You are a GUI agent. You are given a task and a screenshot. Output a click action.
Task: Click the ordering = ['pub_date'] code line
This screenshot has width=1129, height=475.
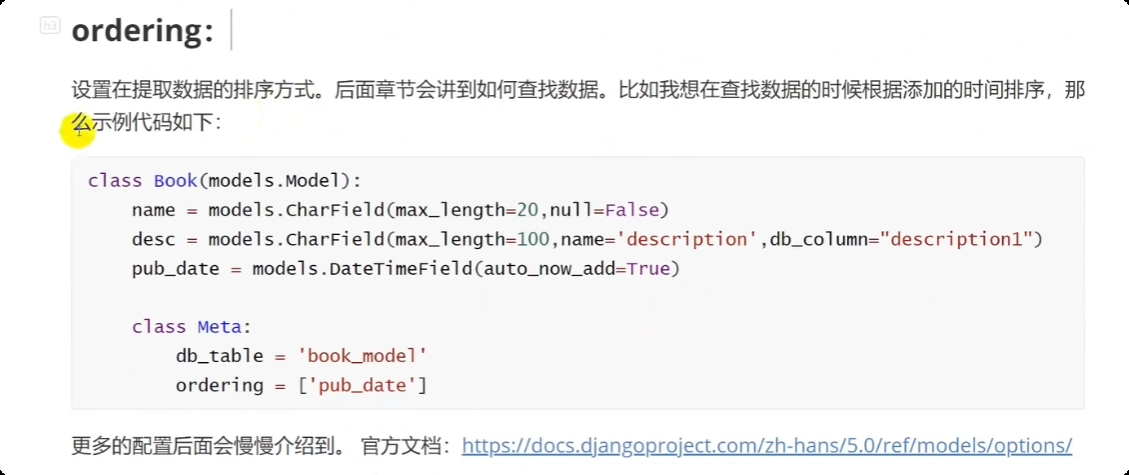tap(301, 385)
